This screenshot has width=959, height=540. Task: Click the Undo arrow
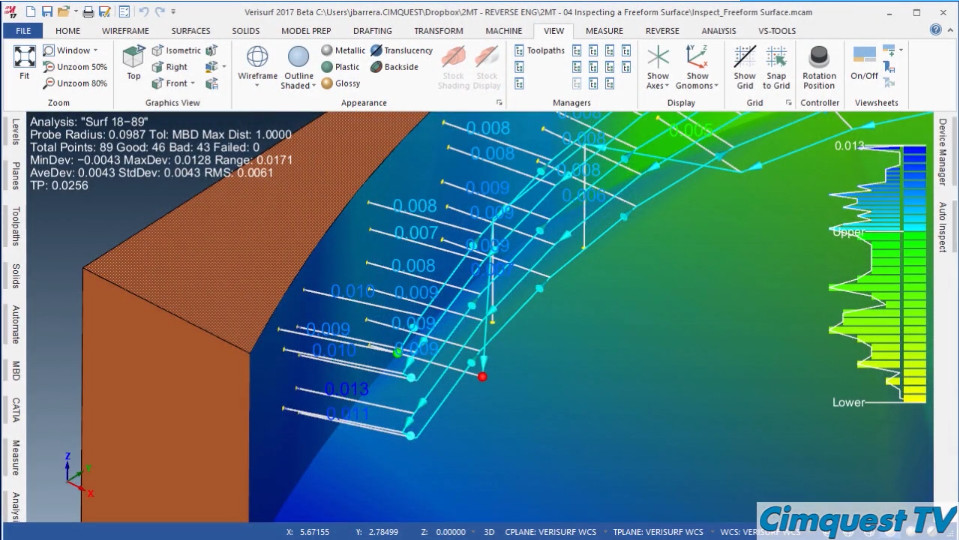143,12
